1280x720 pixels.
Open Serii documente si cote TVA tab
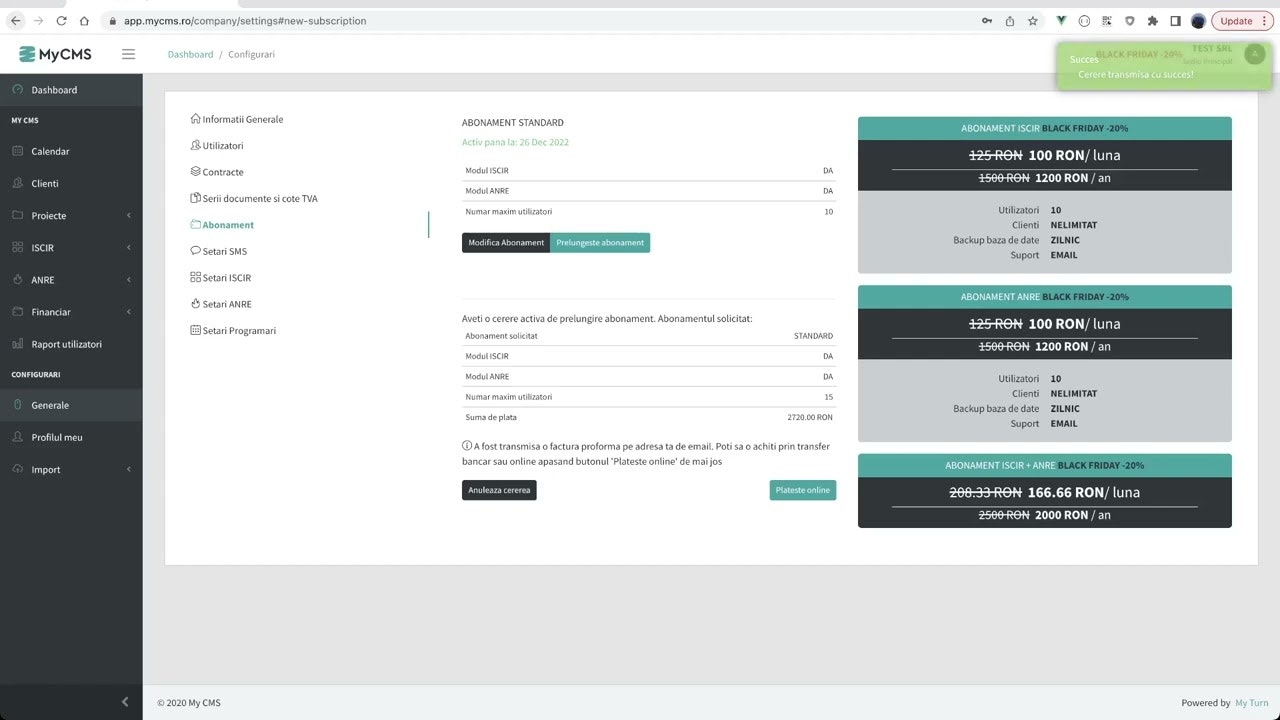pyautogui.click(x=254, y=198)
